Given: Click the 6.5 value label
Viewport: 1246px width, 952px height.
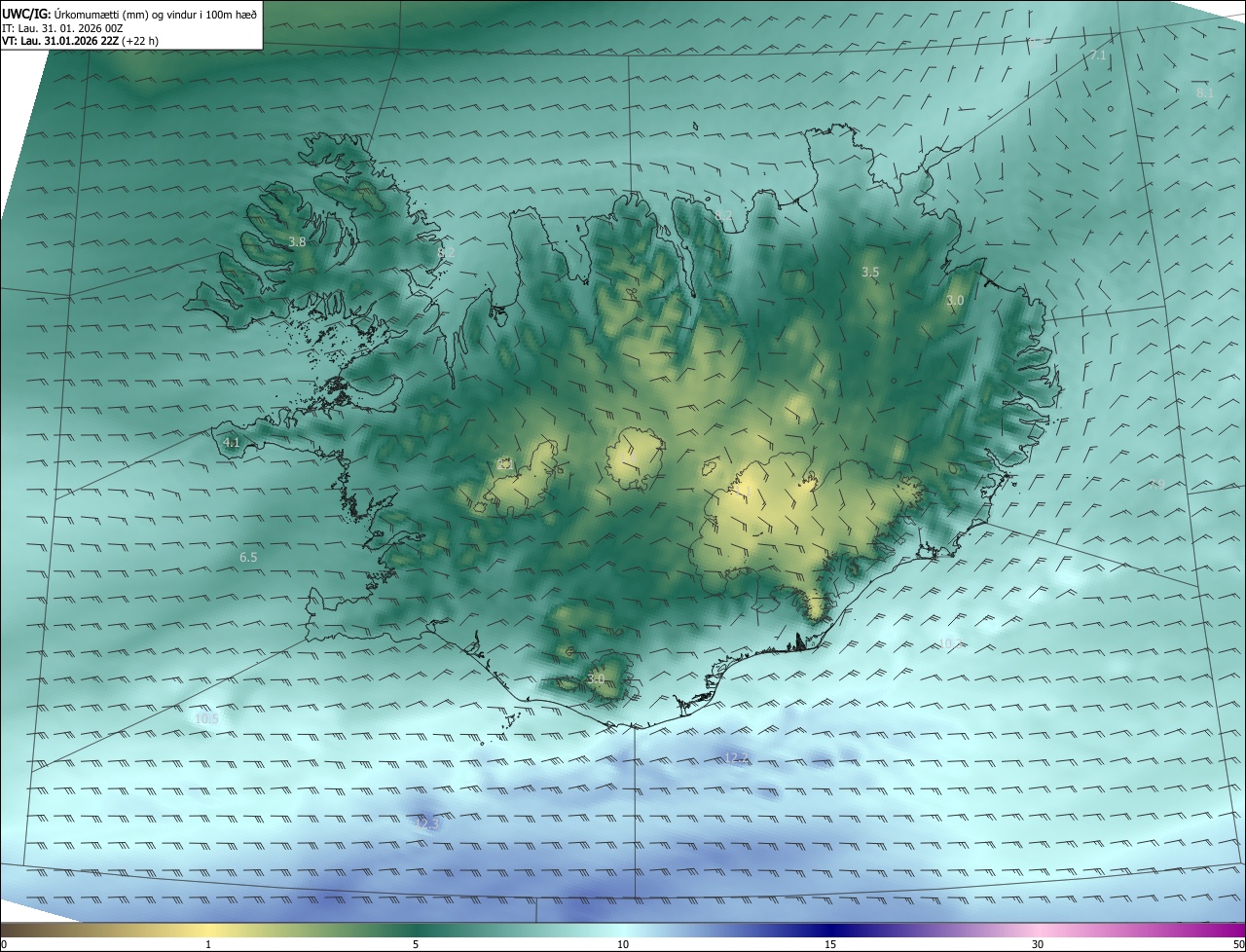Looking at the screenshot, I should point(248,558).
